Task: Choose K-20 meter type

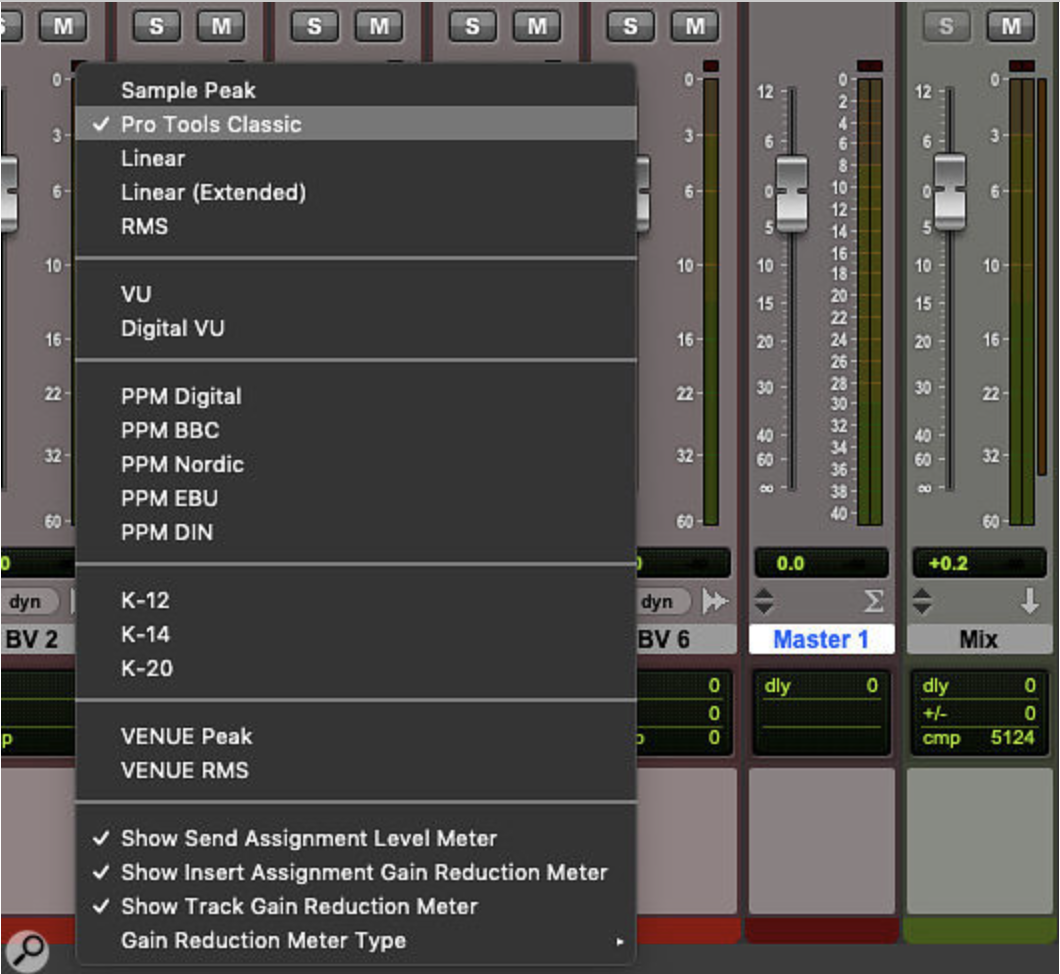Action: (356, 668)
